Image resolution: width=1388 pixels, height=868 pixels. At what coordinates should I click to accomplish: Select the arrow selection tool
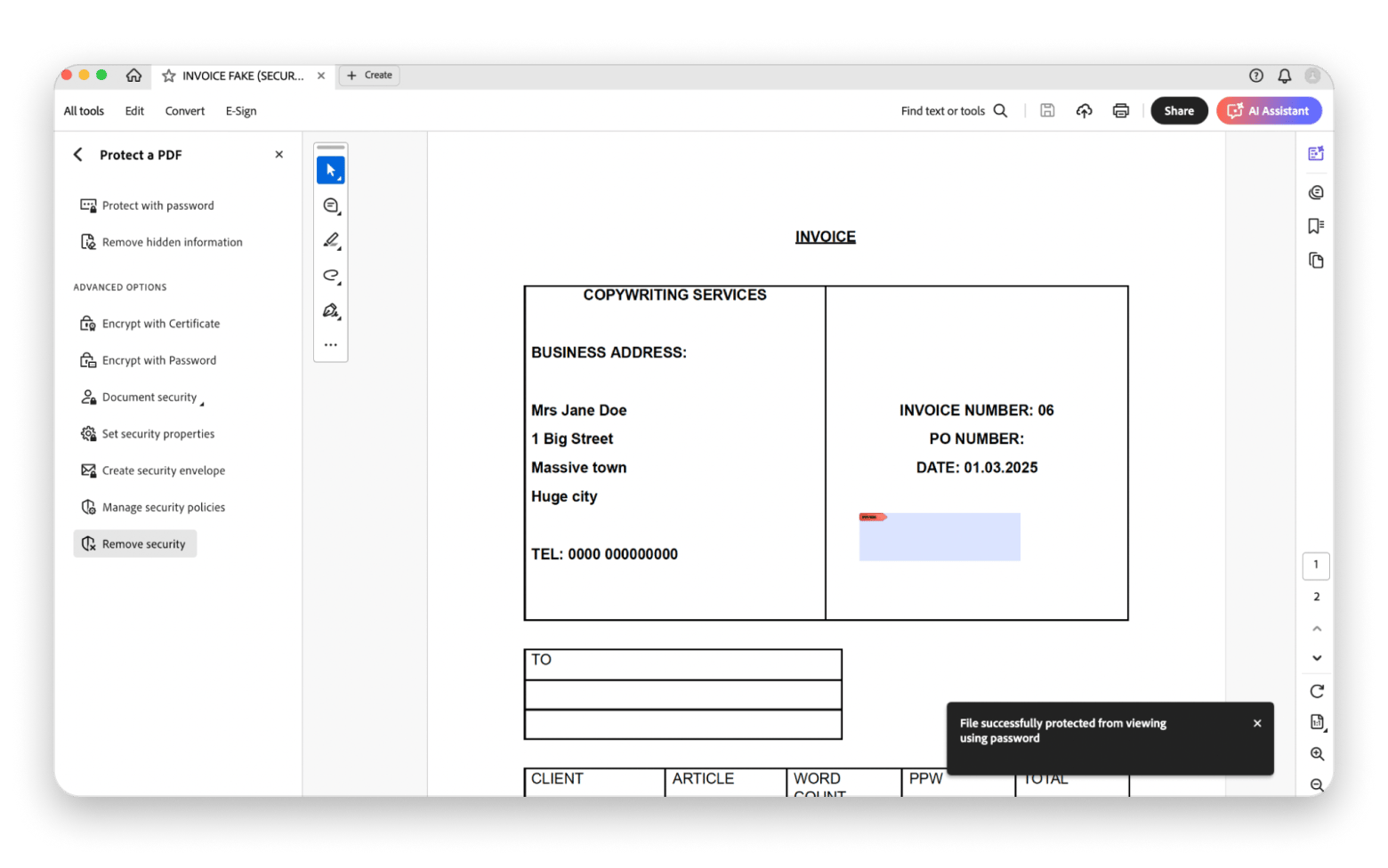coord(331,170)
